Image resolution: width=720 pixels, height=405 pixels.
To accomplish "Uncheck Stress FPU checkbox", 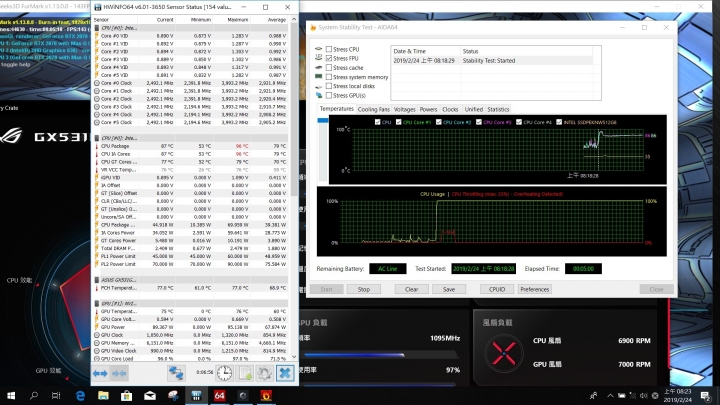I will pyautogui.click(x=329, y=58).
